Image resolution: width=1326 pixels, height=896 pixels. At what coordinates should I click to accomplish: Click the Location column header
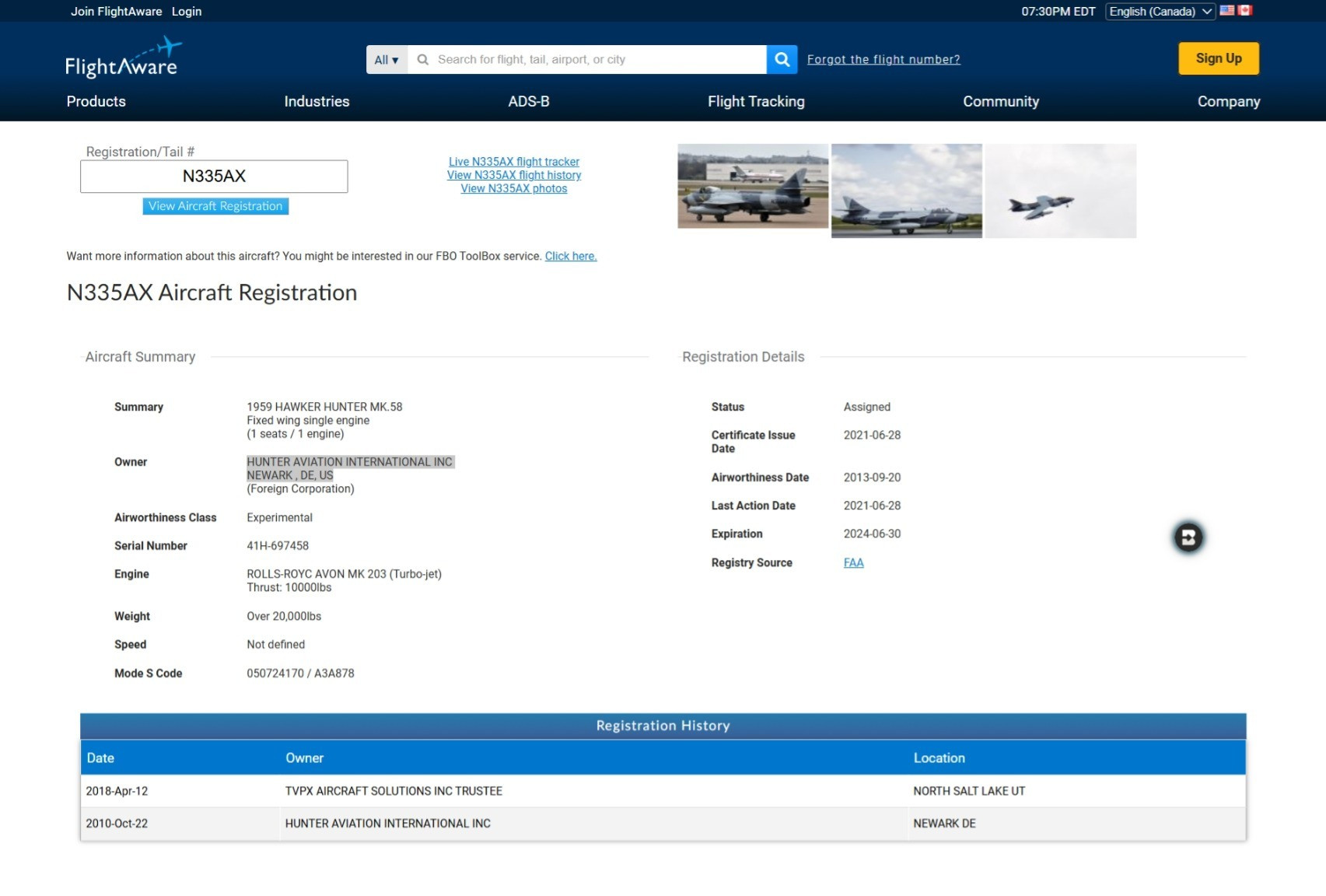pos(939,758)
